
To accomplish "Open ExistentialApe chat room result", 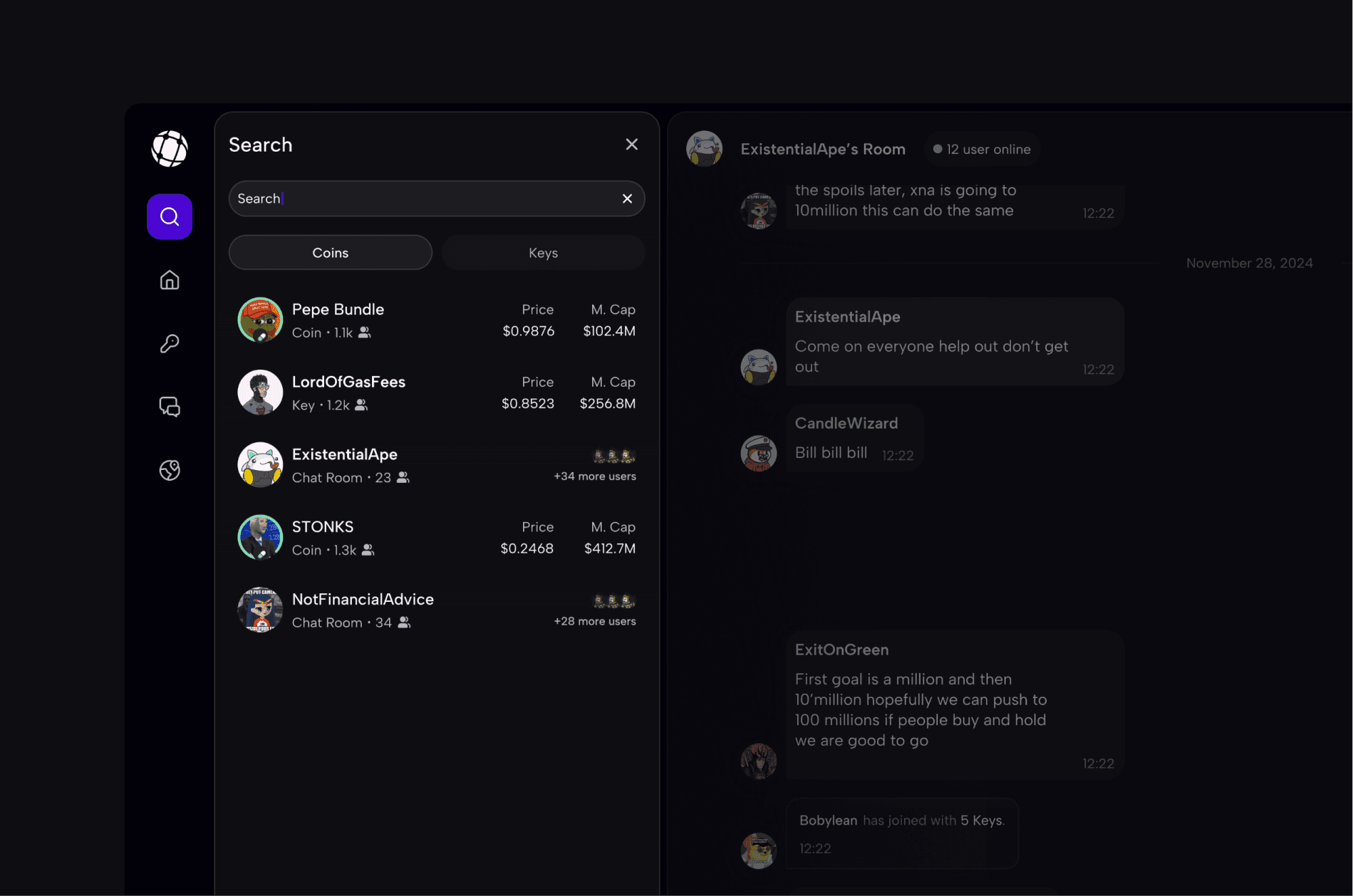I will pyautogui.click(x=437, y=465).
